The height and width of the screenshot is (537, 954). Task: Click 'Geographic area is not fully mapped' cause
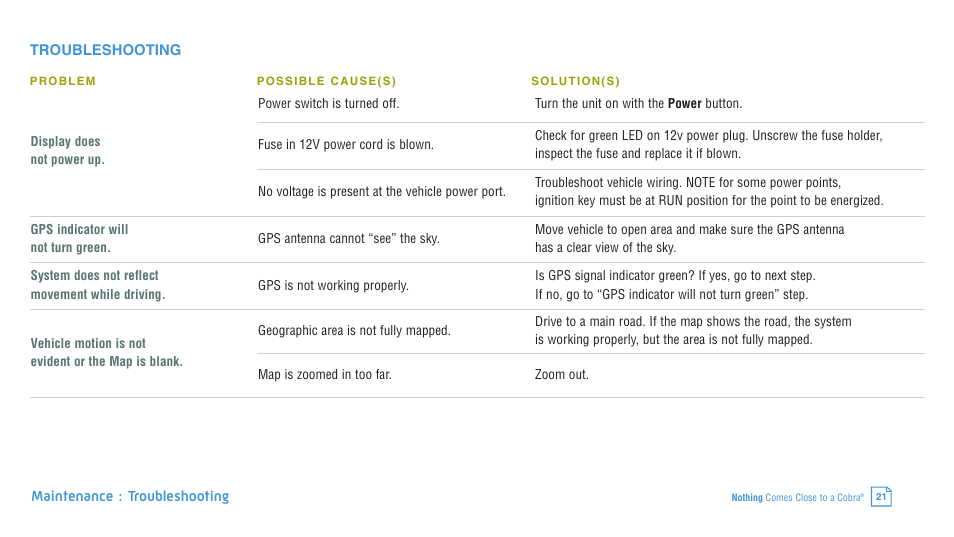[354, 331]
